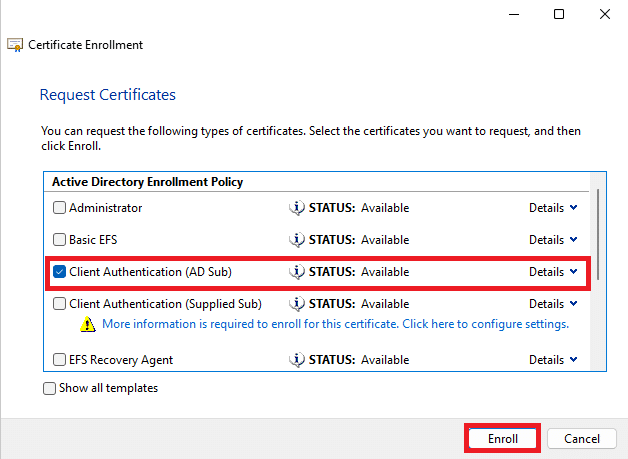Click the Cancel button

(582, 439)
